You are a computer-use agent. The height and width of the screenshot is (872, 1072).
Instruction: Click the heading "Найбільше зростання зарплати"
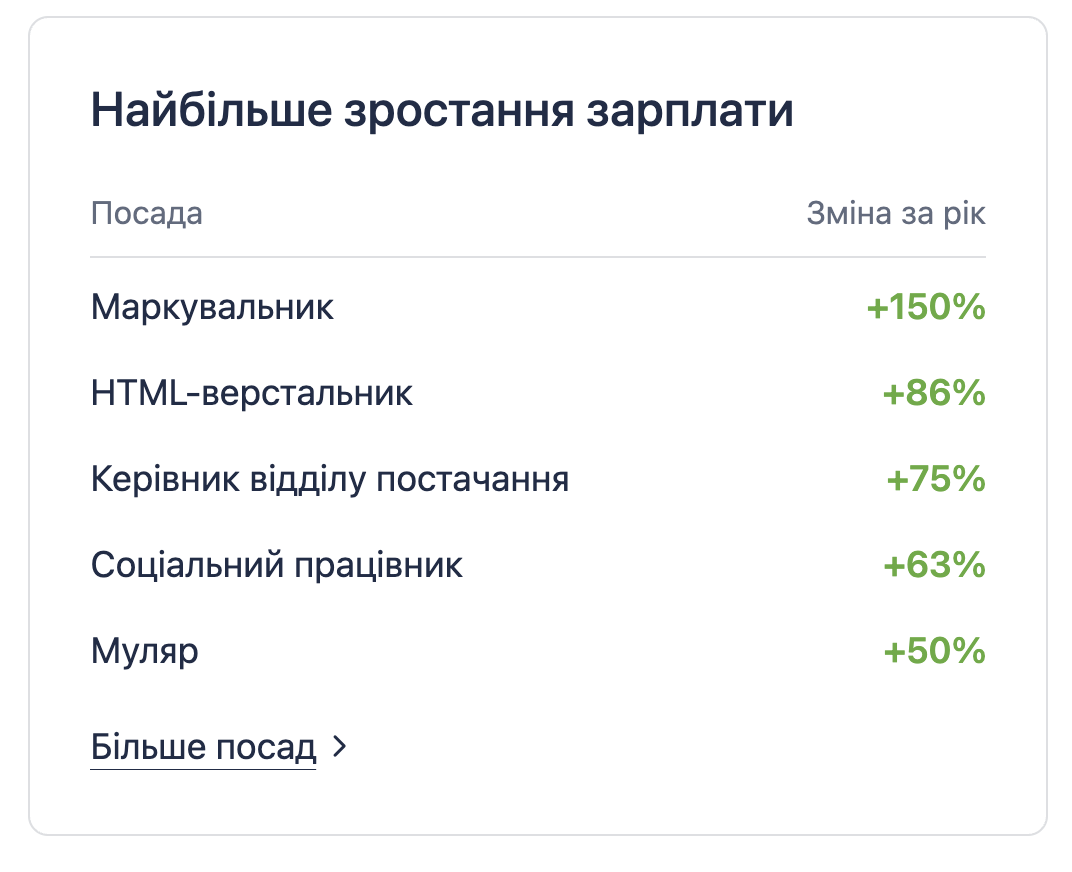pos(441,110)
